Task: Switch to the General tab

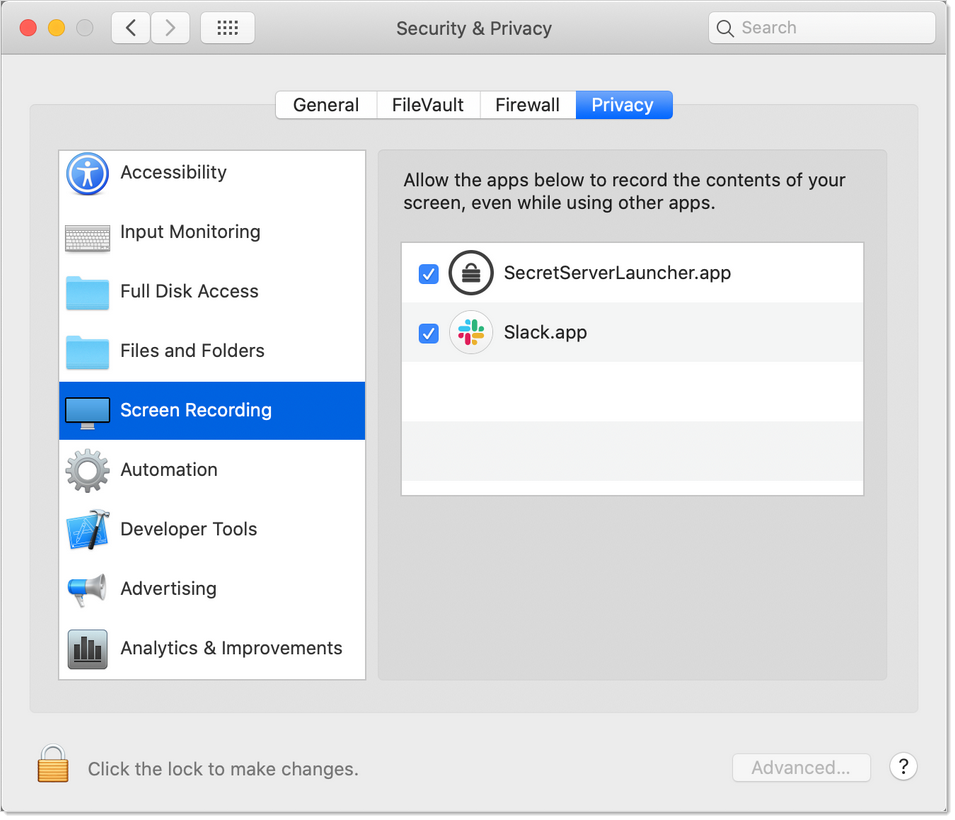Action: pyautogui.click(x=326, y=105)
